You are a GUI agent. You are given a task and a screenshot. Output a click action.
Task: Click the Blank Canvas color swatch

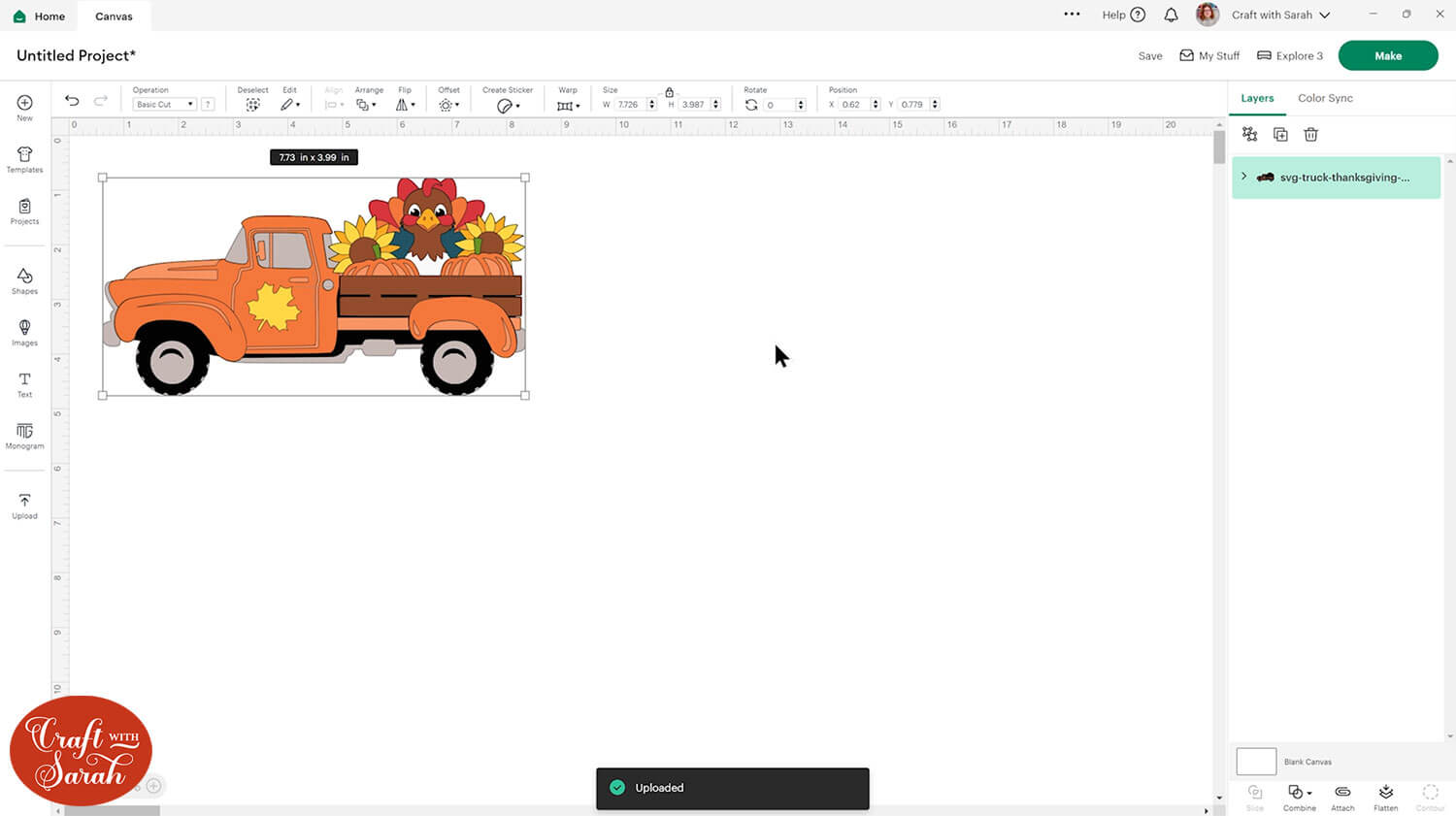coord(1255,762)
